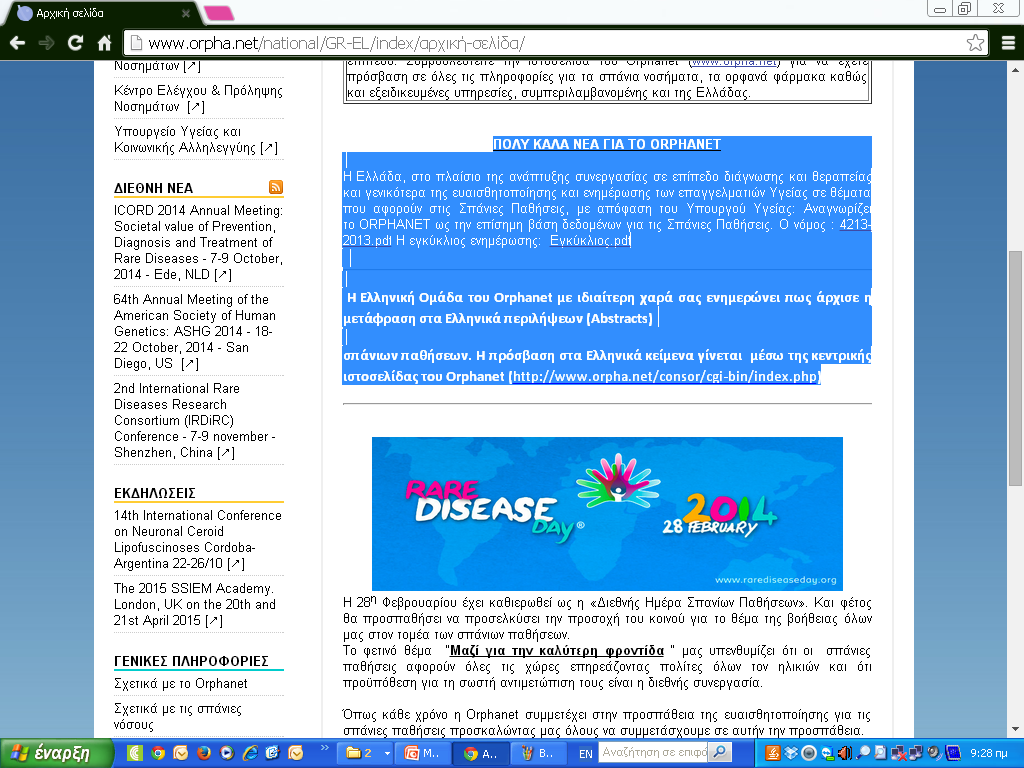Switch to the M.. taskbar window
This screenshot has width=1024, height=768.
pyautogui.click(x=423, y=753)
